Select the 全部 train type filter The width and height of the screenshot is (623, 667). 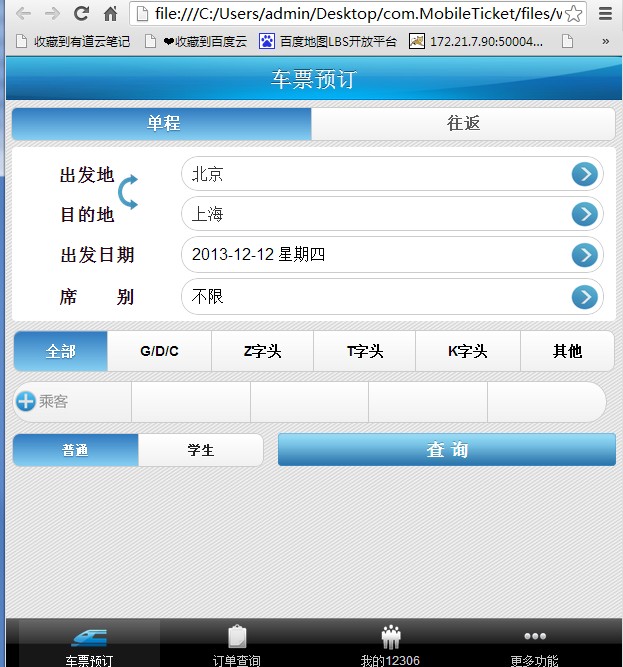60,351
